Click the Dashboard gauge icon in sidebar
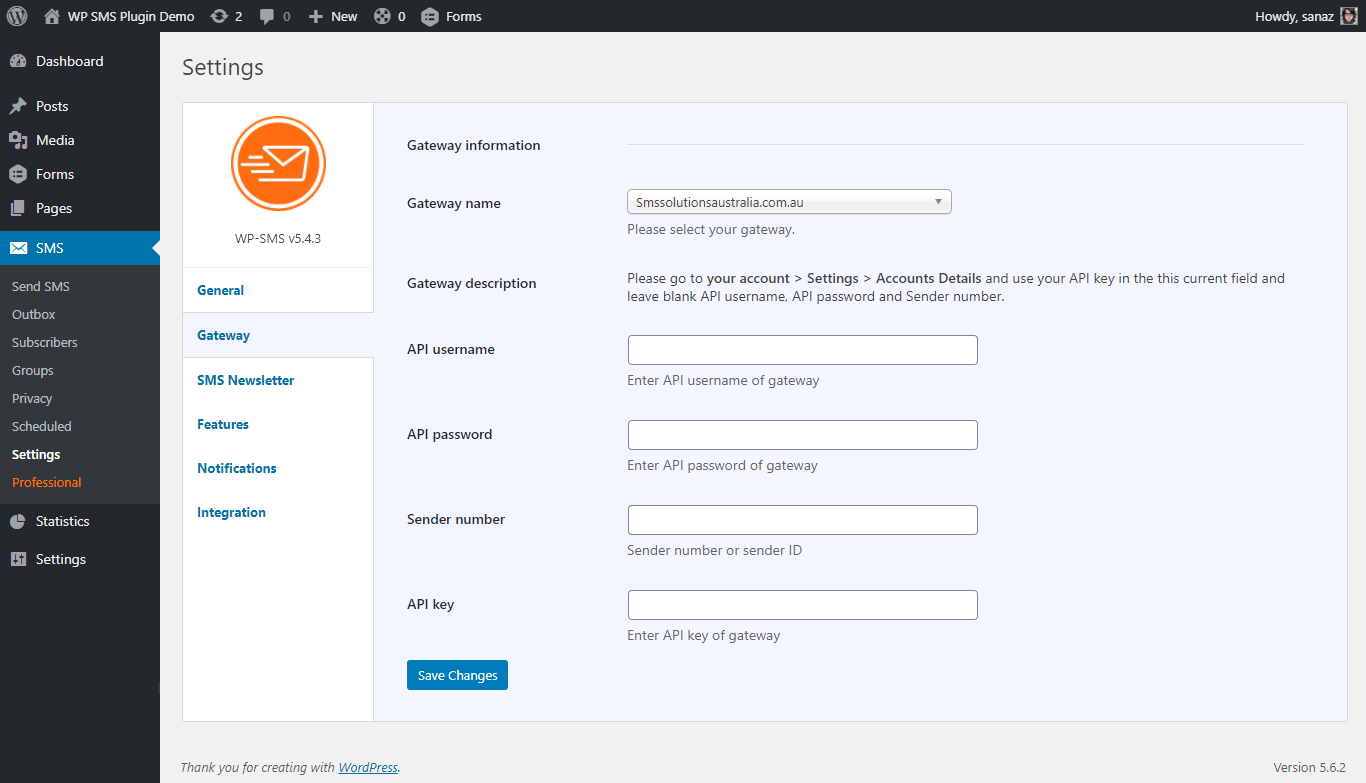 click(x=18, y=61)
